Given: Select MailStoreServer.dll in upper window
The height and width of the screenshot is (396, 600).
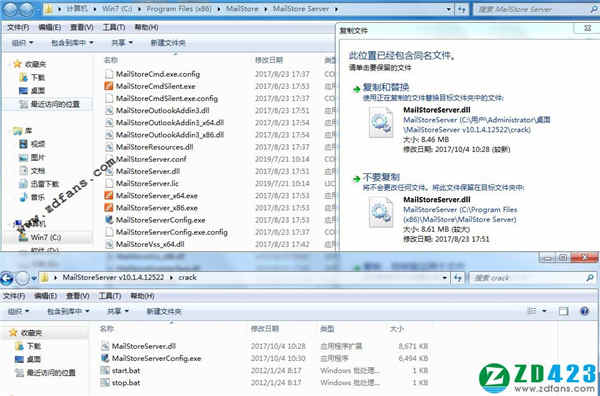Looking at the screenshot, I should [x=148, y=171].
